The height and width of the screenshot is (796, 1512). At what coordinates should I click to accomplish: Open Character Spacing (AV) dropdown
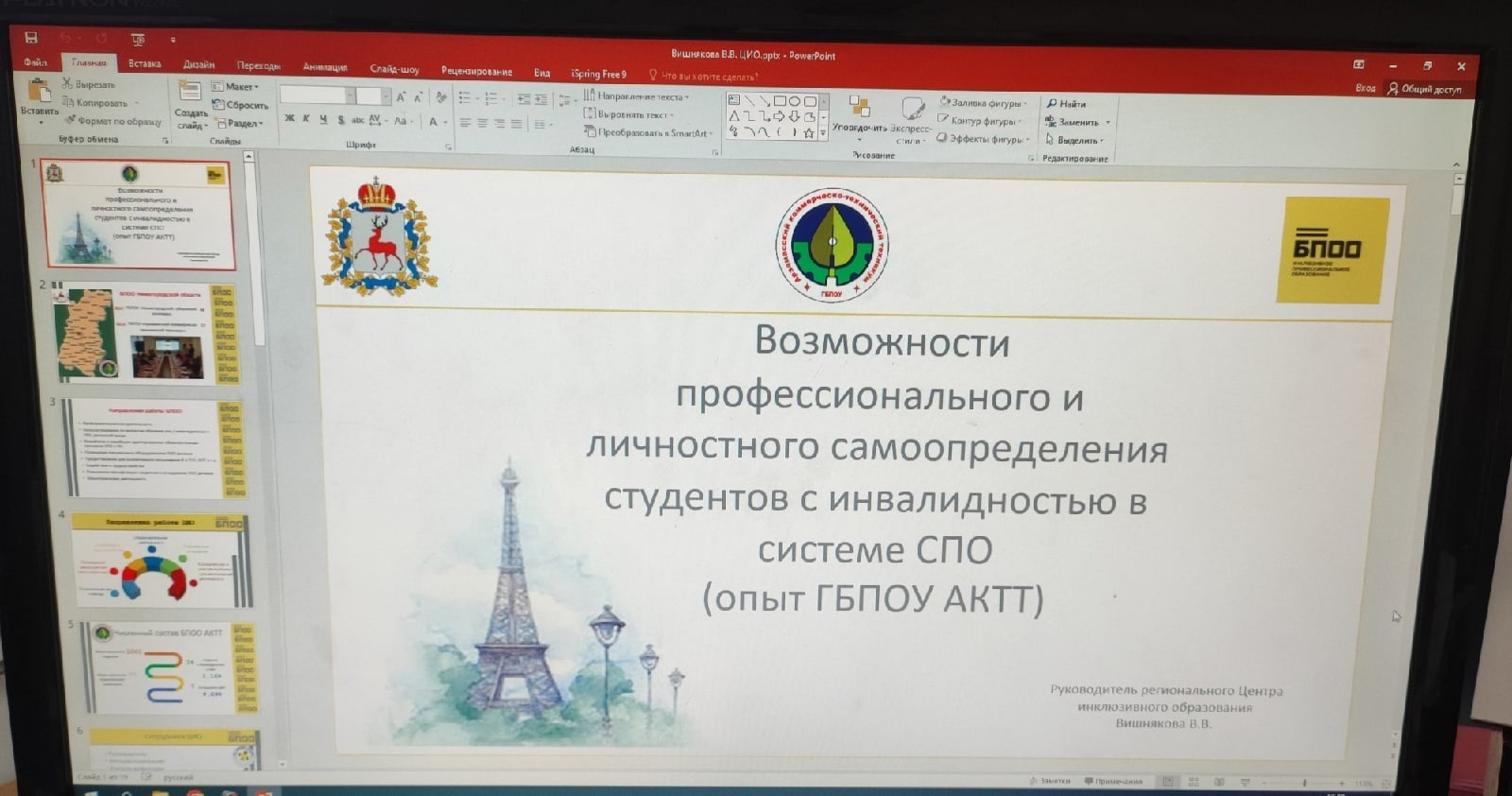[x=377, y=120]
